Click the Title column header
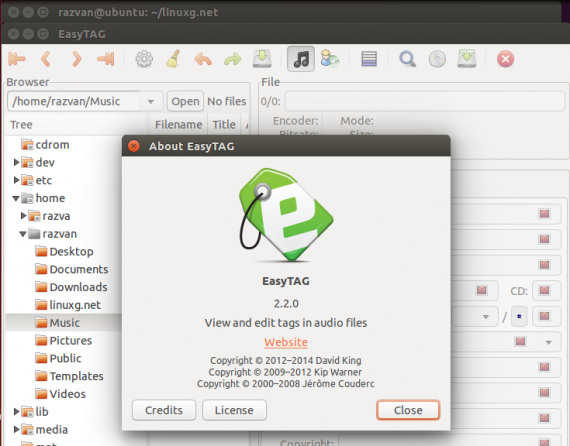The width and height of the screenshot is (570, 446). 224,125
